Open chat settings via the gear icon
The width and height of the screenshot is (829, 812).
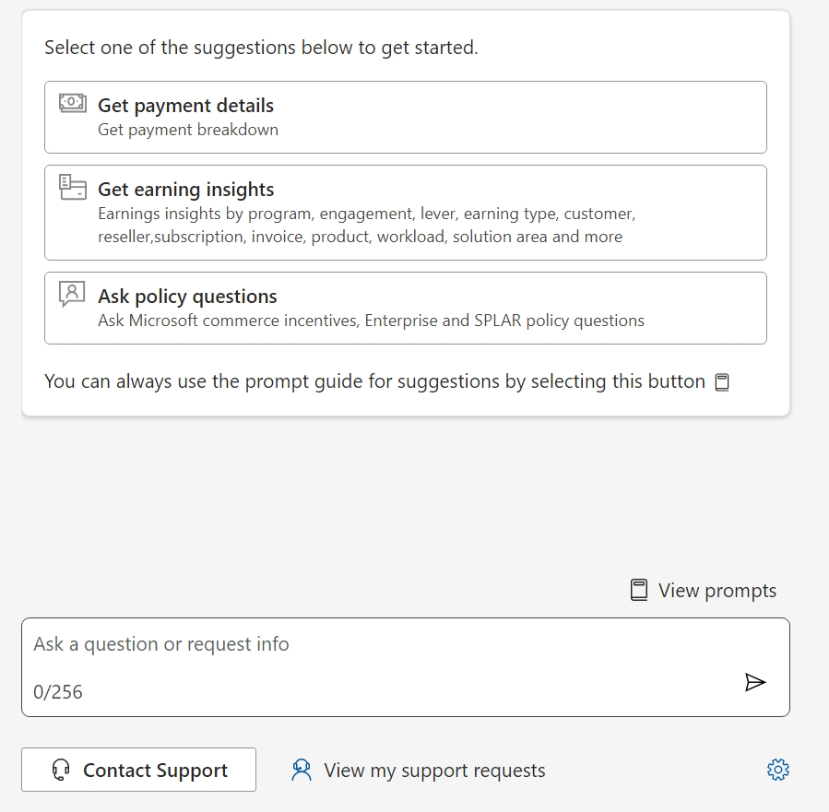click(777, 770)
